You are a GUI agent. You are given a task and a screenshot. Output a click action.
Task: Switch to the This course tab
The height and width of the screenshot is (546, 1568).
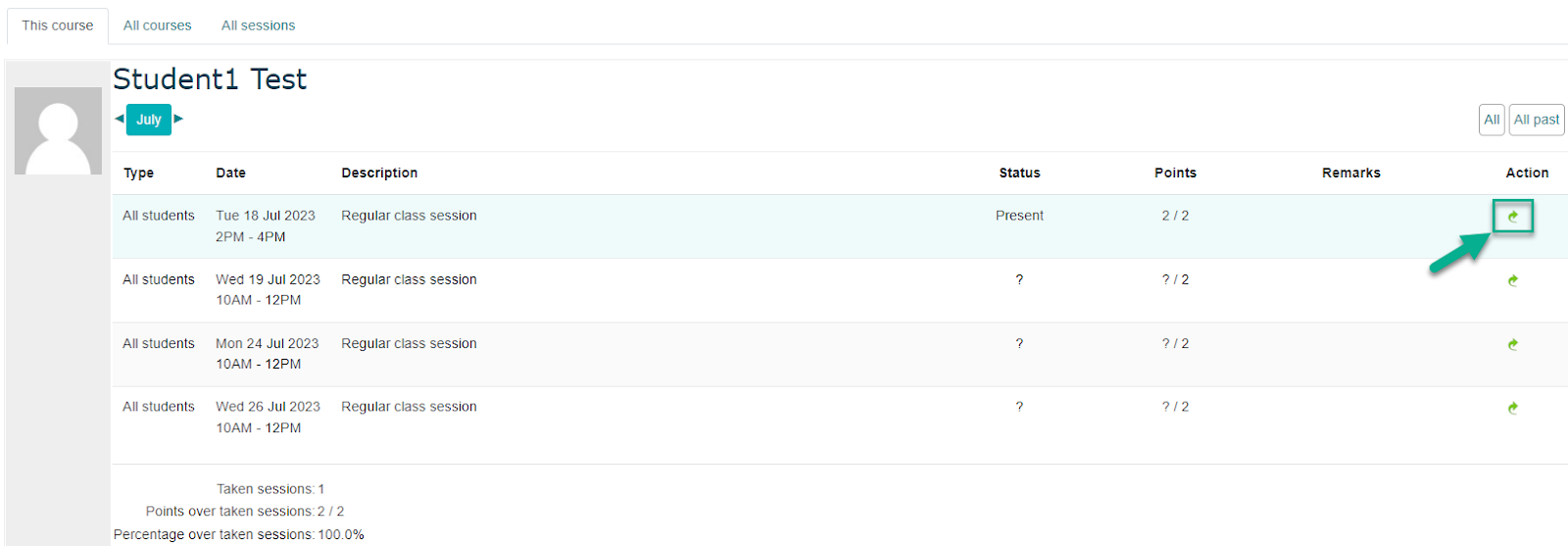pos(58,25)
